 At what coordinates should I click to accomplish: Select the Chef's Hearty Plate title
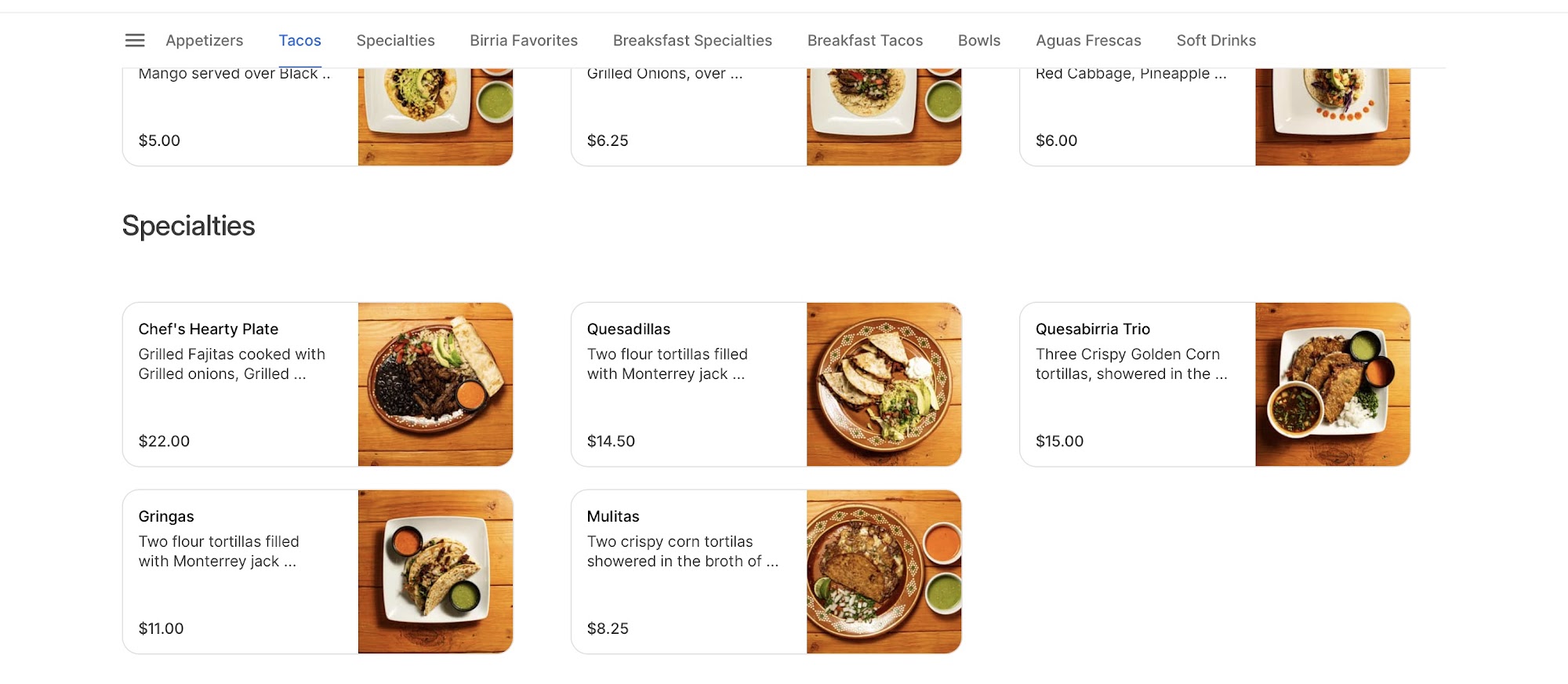(x=209, y=329)
